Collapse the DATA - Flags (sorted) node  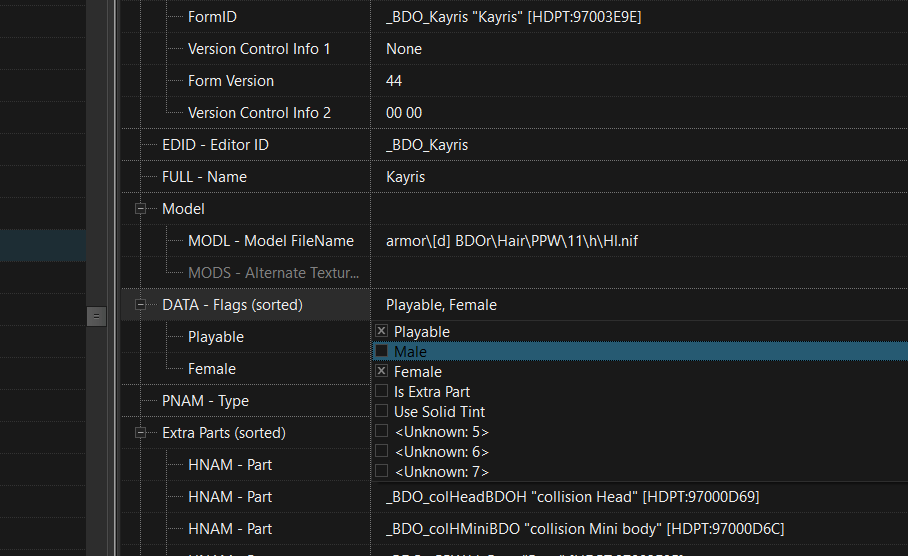(140, 305)
